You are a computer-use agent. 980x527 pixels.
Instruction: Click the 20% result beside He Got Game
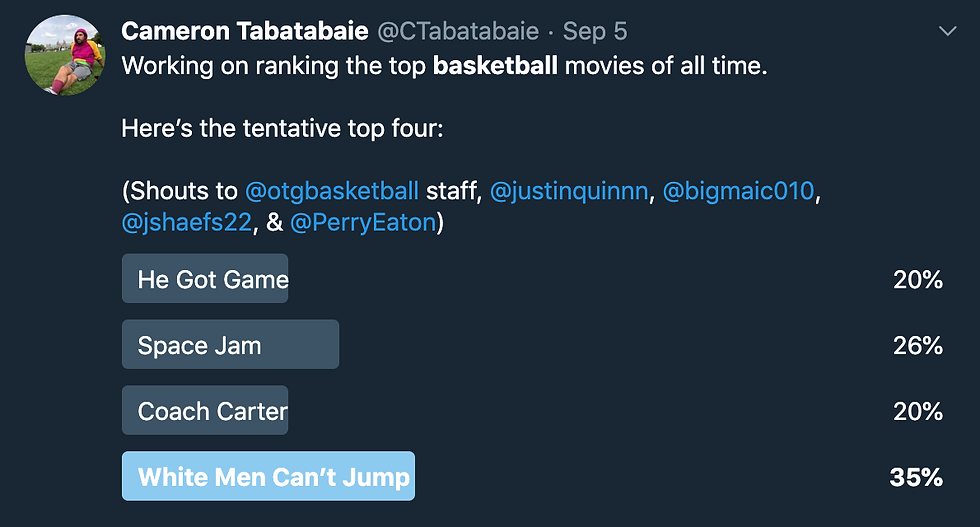[x=918, y=279]
